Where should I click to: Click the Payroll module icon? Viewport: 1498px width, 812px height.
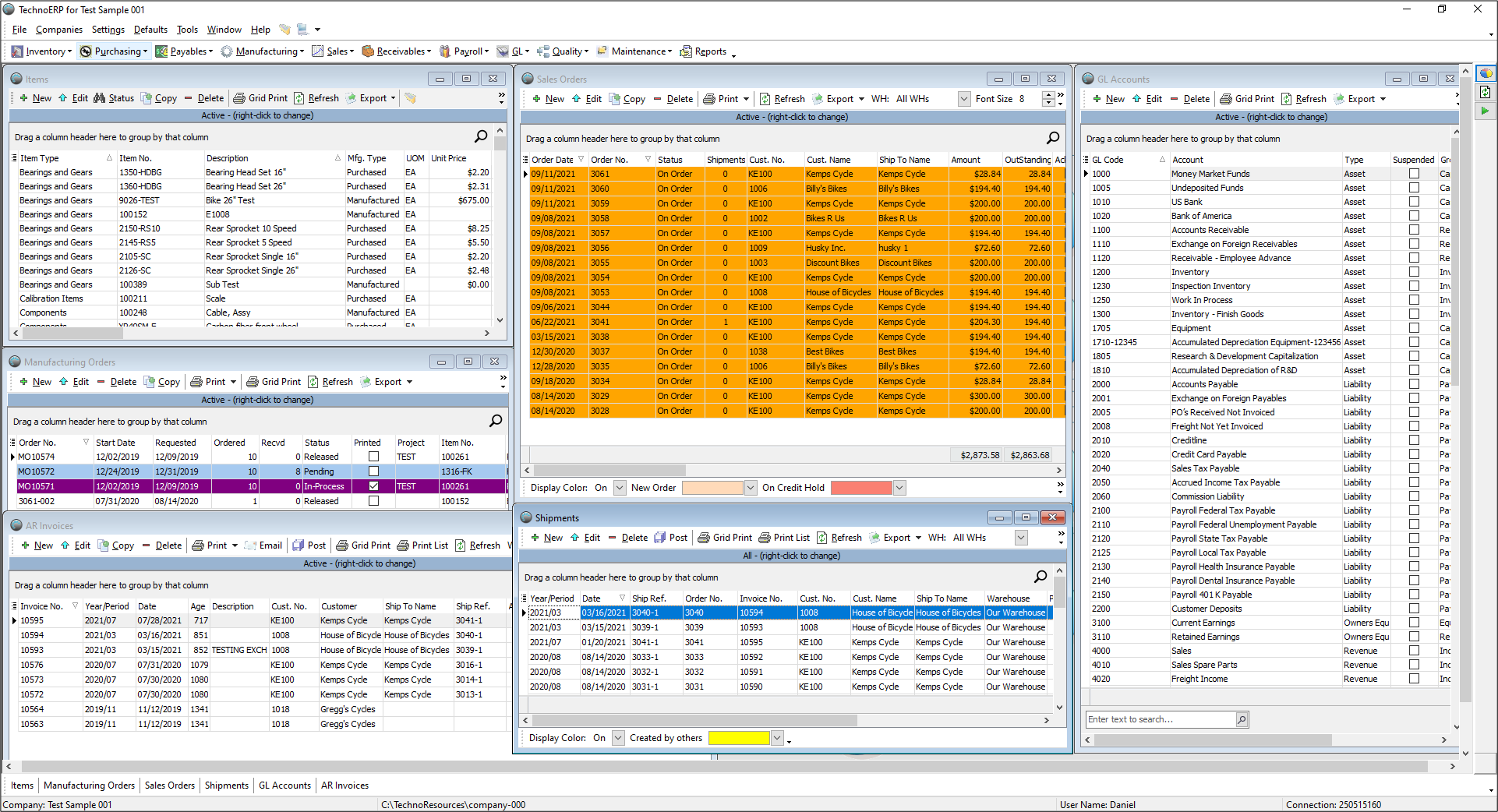click(x=445, y=51)
